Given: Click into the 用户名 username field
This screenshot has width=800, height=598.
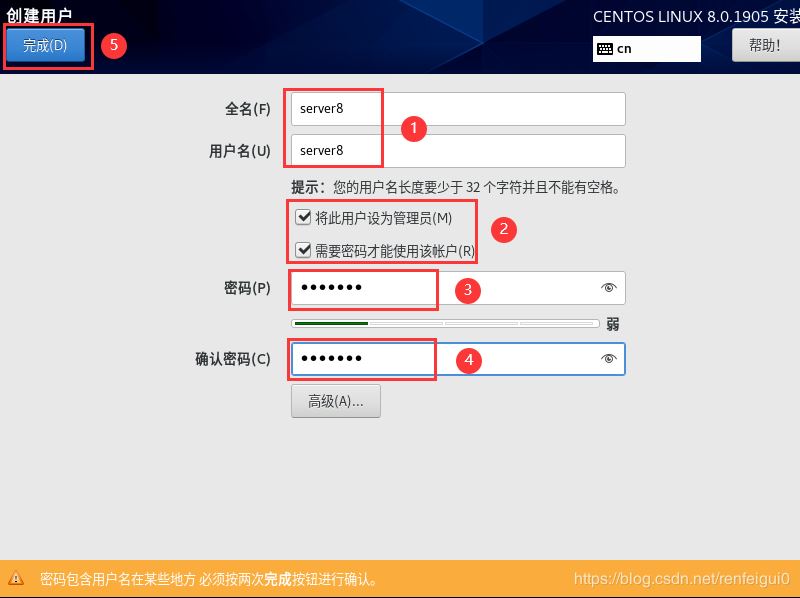Looking at the screenshot, I should pyautogui.click(x=458, y=151).
